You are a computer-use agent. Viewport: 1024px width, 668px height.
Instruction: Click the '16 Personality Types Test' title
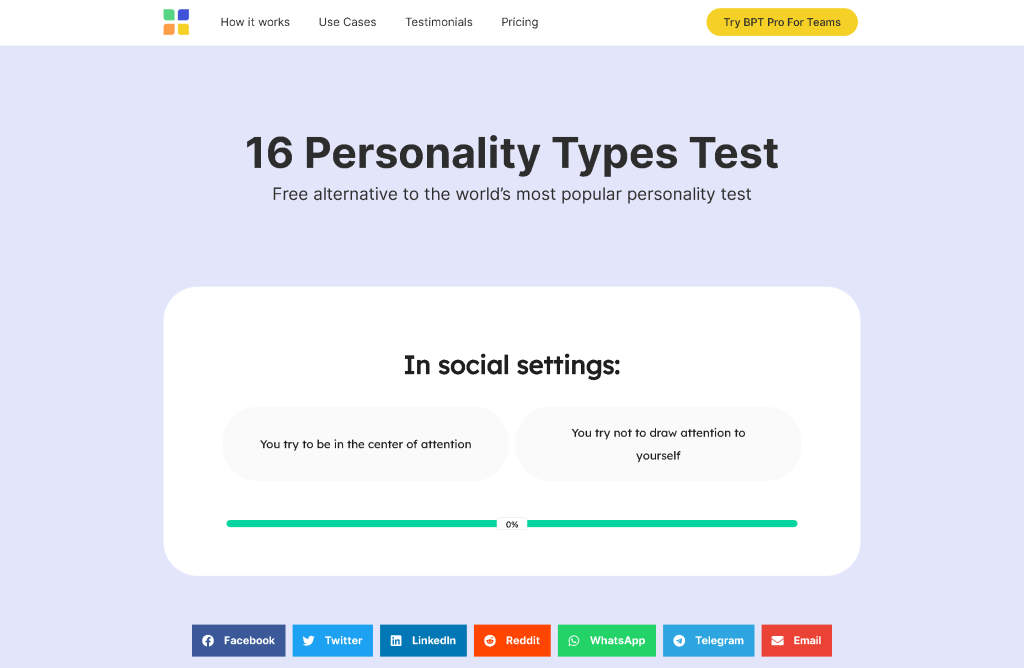click(x=511, y=153)
